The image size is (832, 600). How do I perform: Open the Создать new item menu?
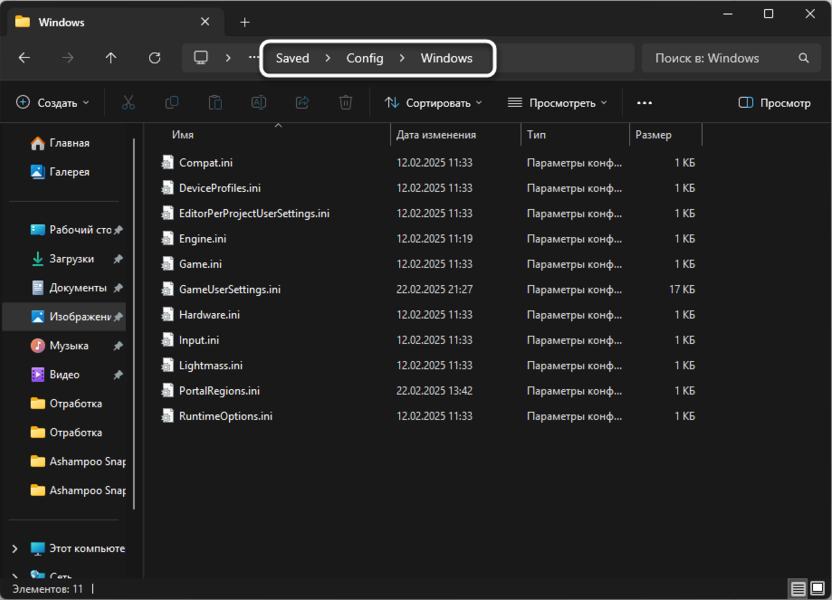[x=53, y=102]
